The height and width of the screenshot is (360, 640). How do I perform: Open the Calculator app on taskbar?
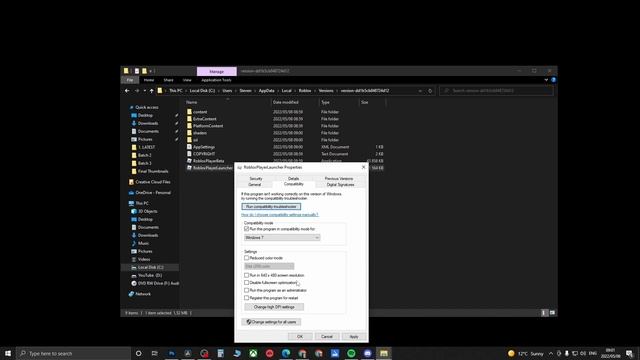point(220,353)
